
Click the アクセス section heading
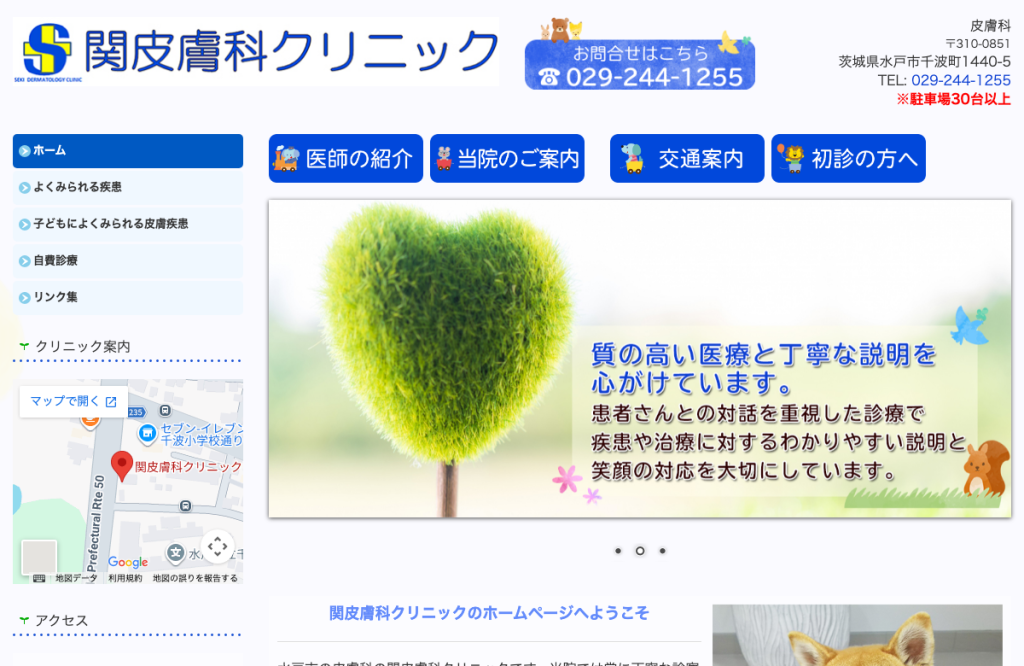(x=61, y=621)
